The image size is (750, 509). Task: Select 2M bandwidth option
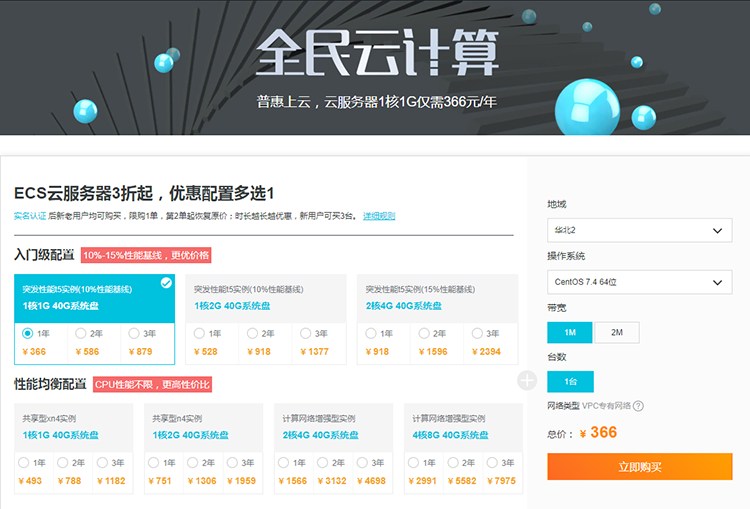617,332
